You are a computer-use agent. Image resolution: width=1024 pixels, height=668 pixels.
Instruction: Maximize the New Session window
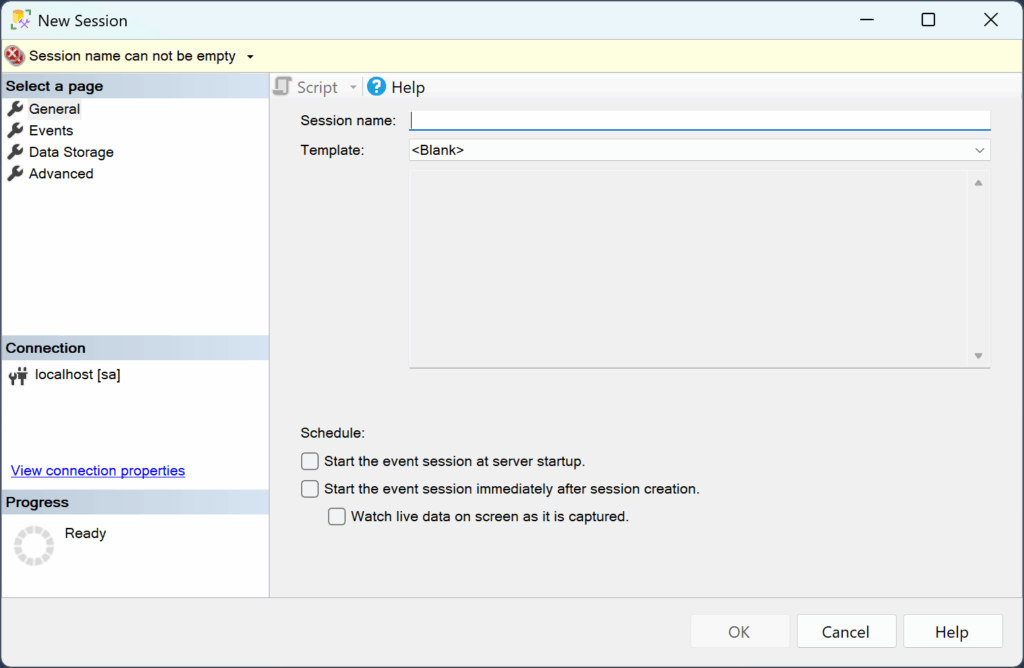point(928,20)
